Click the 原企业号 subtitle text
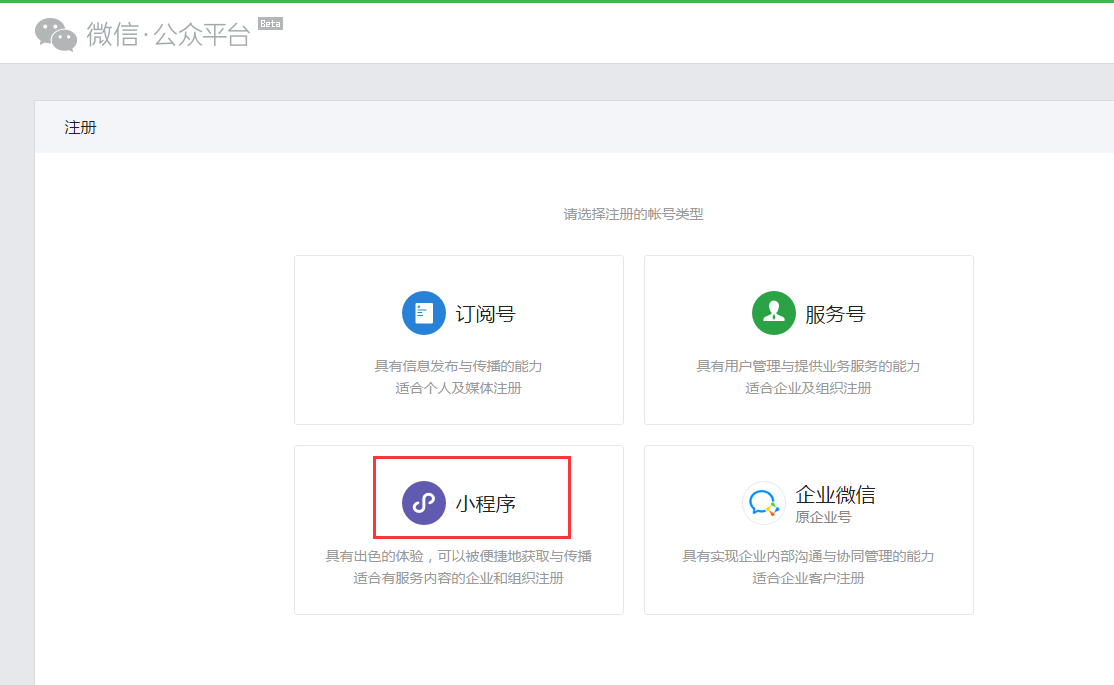The image size is (1114, 685). click(823, 518)
